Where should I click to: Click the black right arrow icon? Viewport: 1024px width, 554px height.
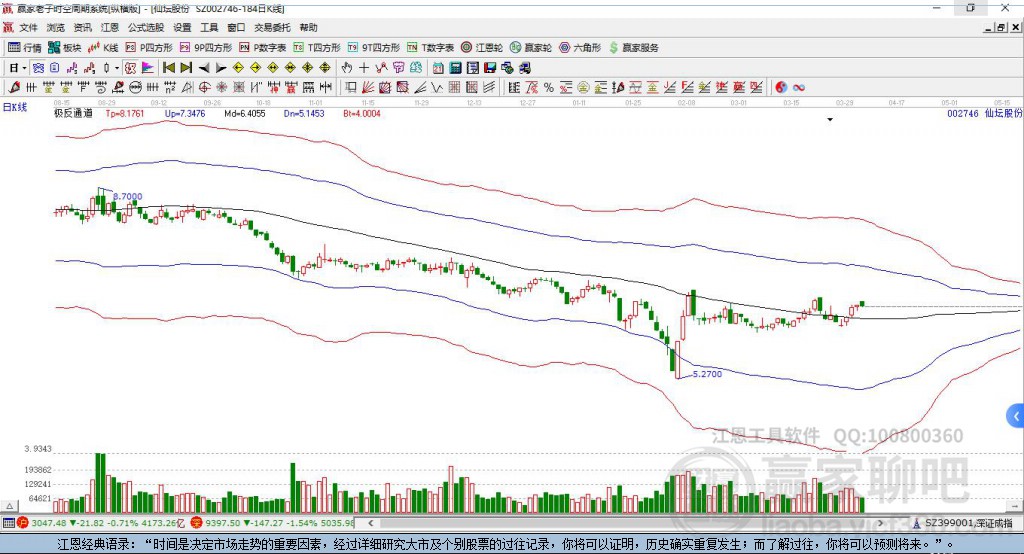click(221, 68)
